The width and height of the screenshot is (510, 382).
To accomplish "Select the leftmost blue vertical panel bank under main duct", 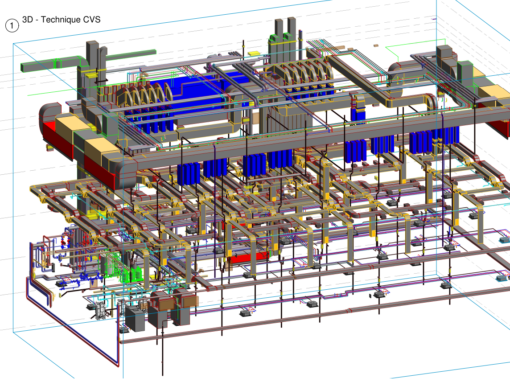I will [188, 173].
